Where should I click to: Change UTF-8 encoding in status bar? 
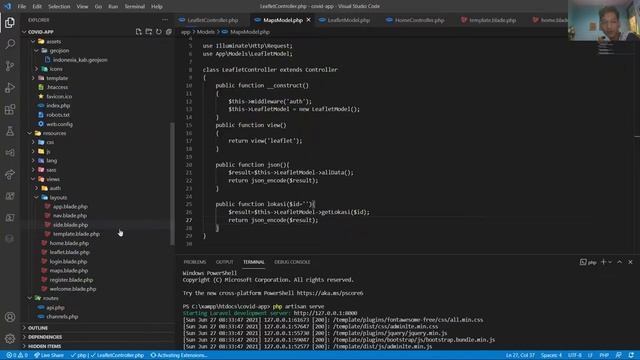(574, 356)
